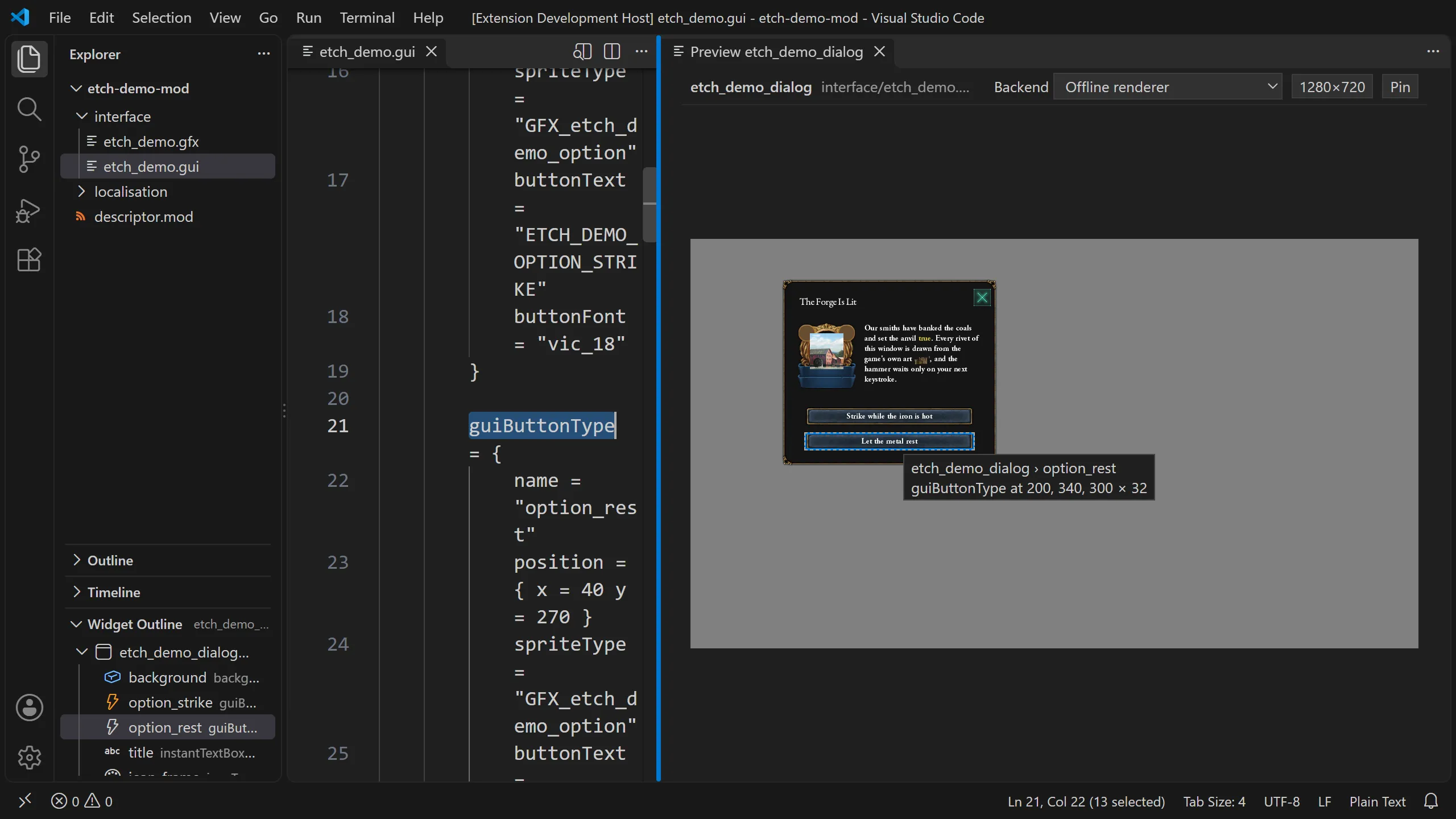Click the VS Code logo icon
The width and height of the screenshot is (1456, 819).
[x=20, y=17]
